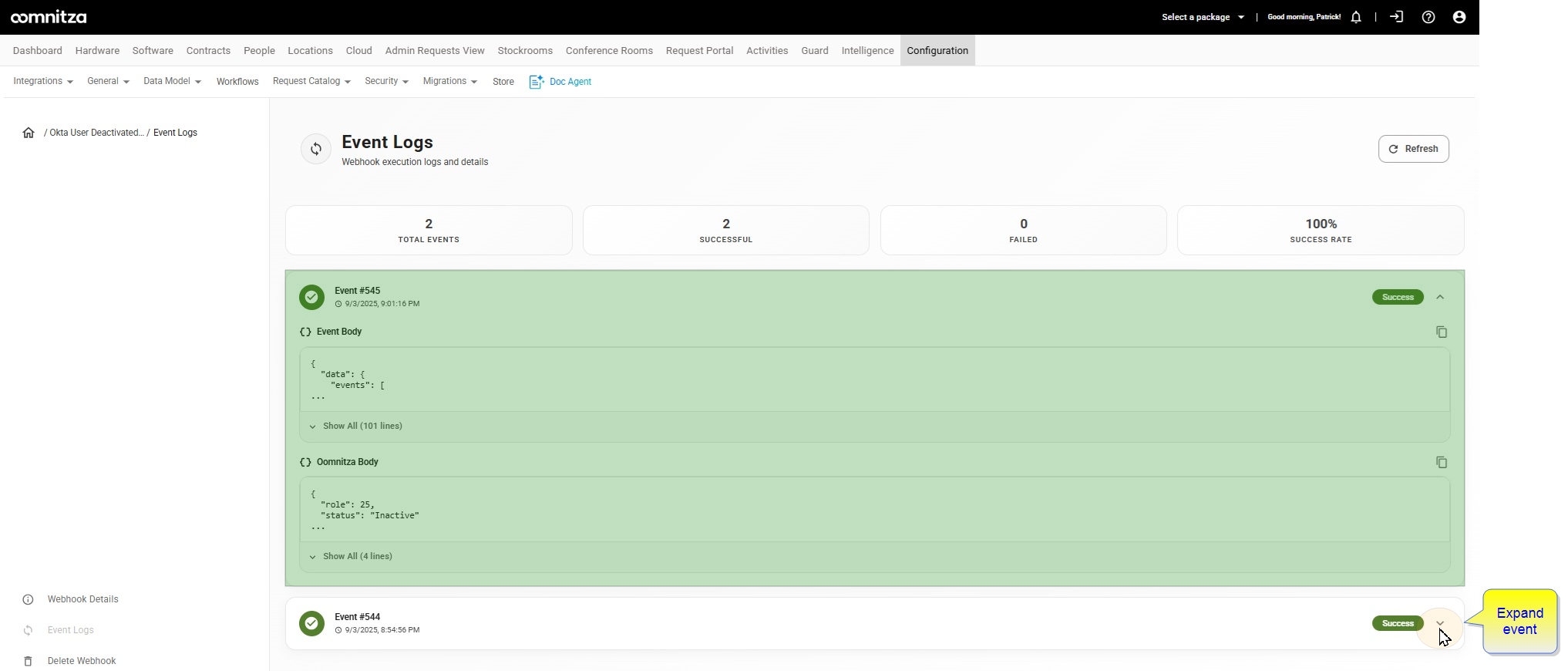The width and height of the screenshot is (1568, 671).
Task: Open the user account avatar icon
Action: [x=1459, y=17]
